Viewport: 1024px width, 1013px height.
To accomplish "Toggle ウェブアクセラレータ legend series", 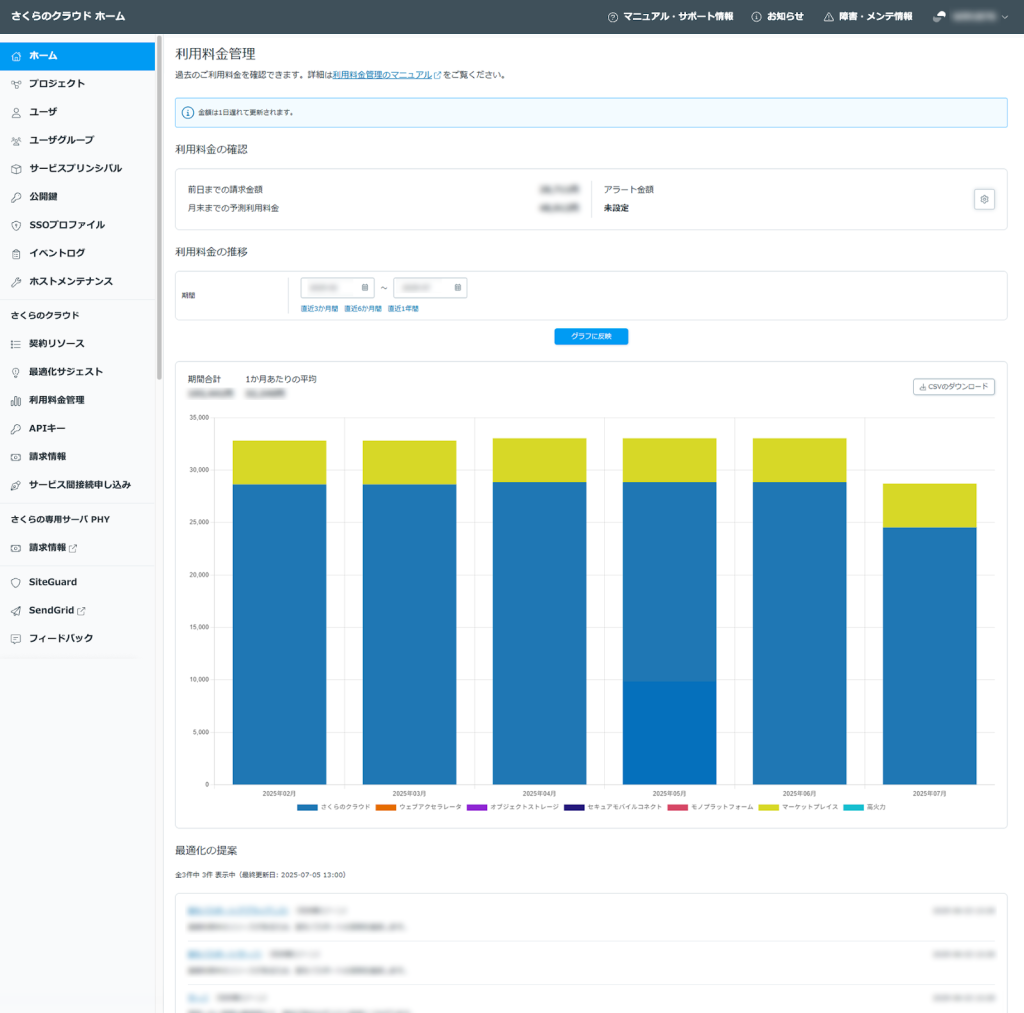I will (x=418, y=807).
